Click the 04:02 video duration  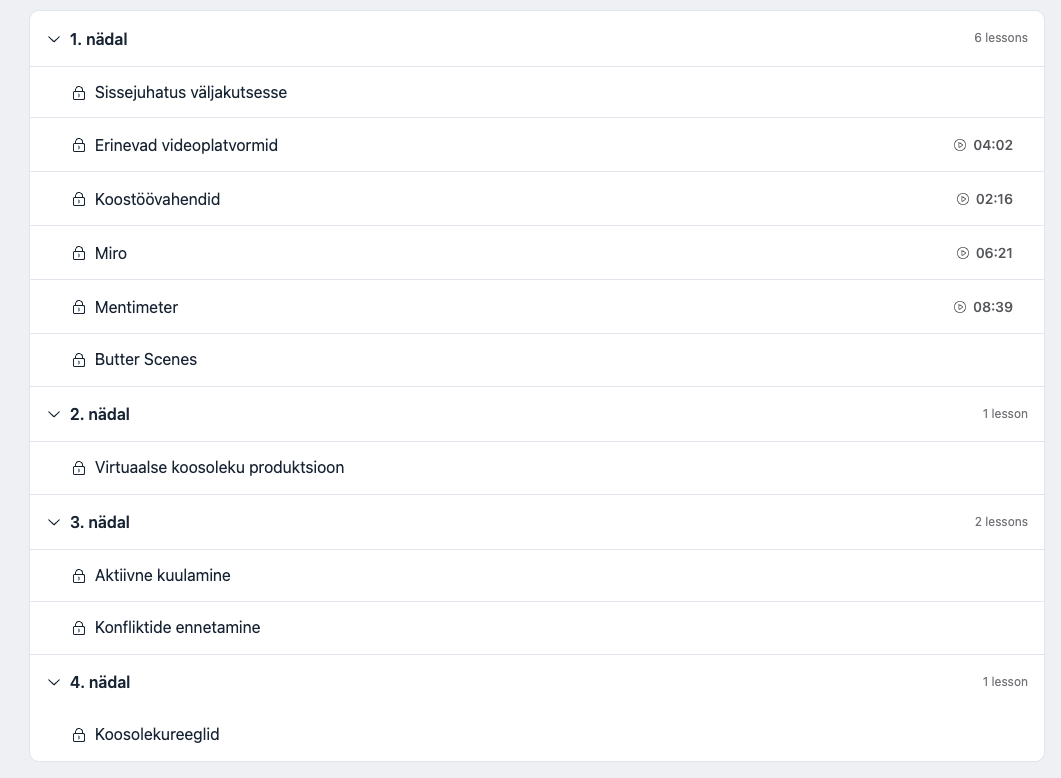(993, 145)
